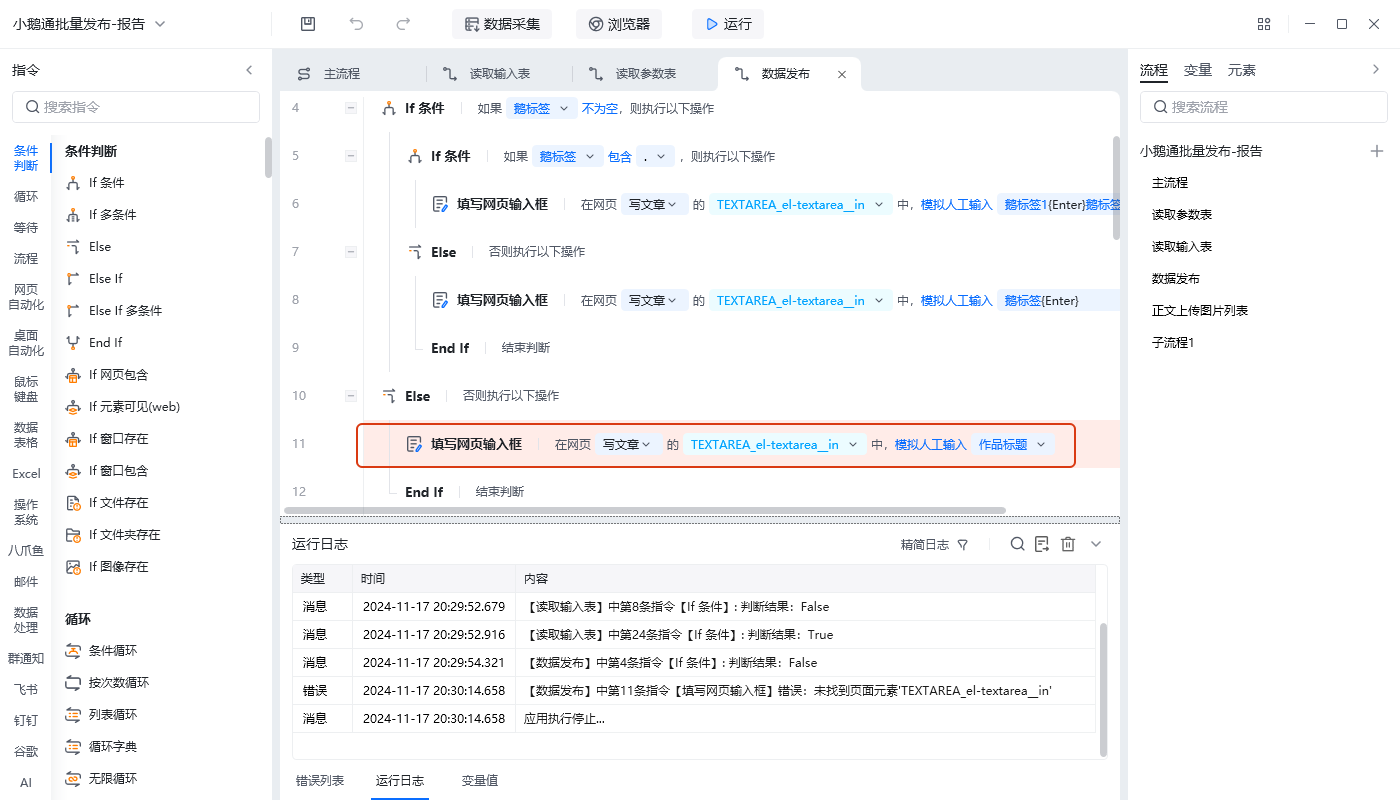Collapse the 指令 panel with left chevron
Screen dimensions: 1400x800
[250, 70]
